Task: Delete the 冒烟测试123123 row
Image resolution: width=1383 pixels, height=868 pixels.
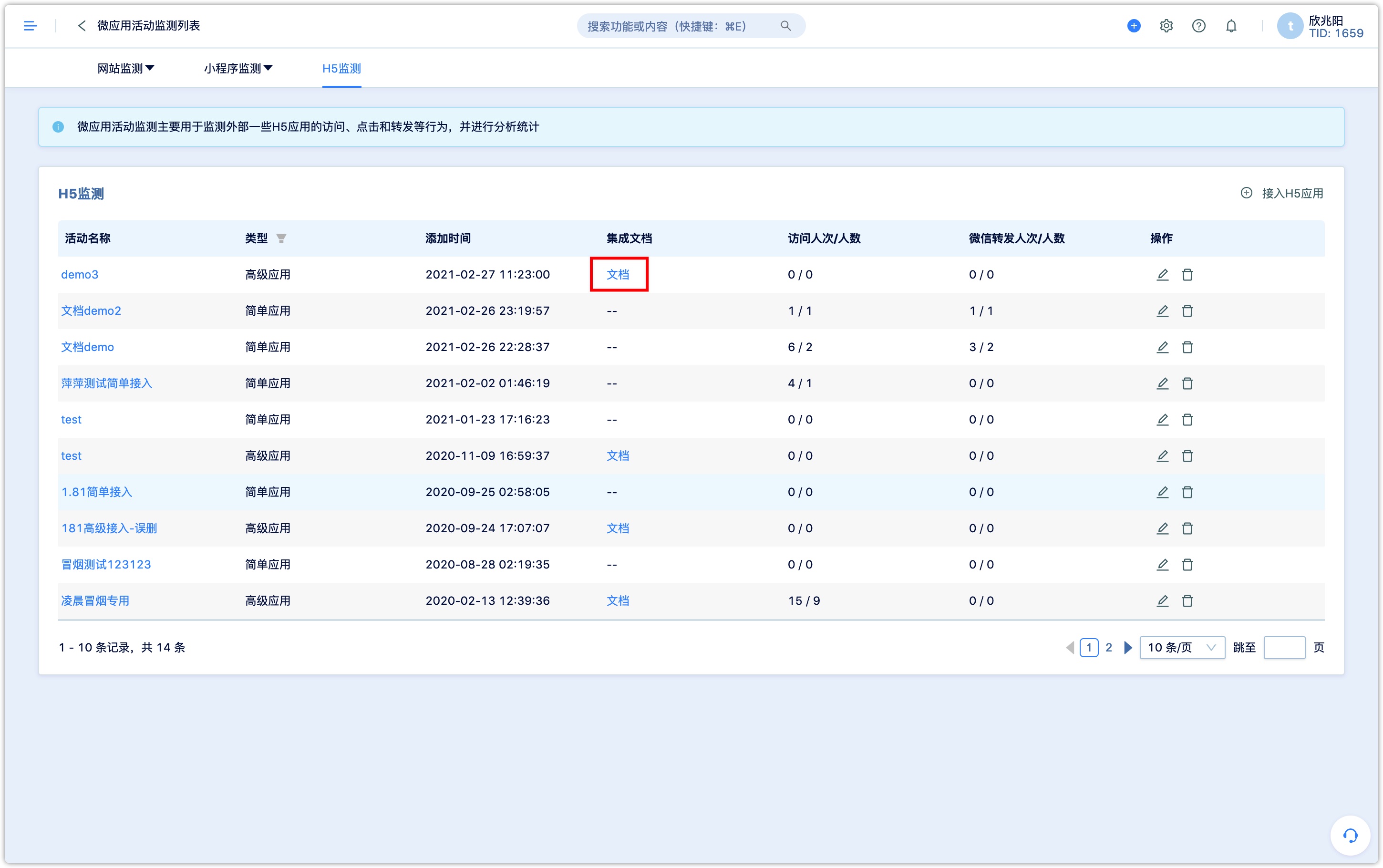Action: tap(1187, 564)
